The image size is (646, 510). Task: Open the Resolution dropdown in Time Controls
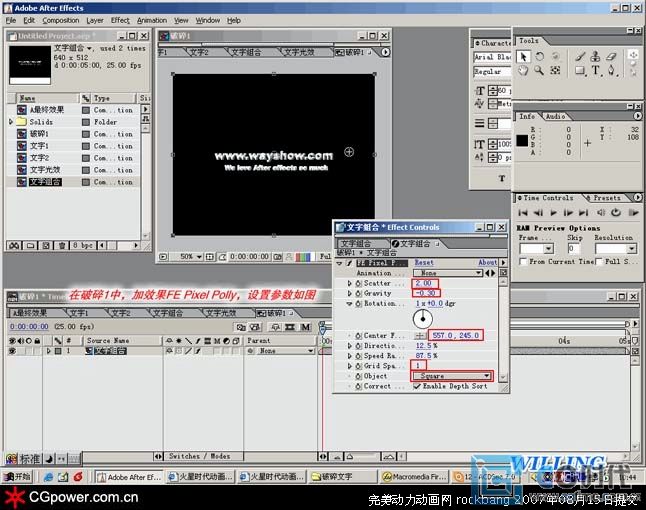[x=616, y=248]
